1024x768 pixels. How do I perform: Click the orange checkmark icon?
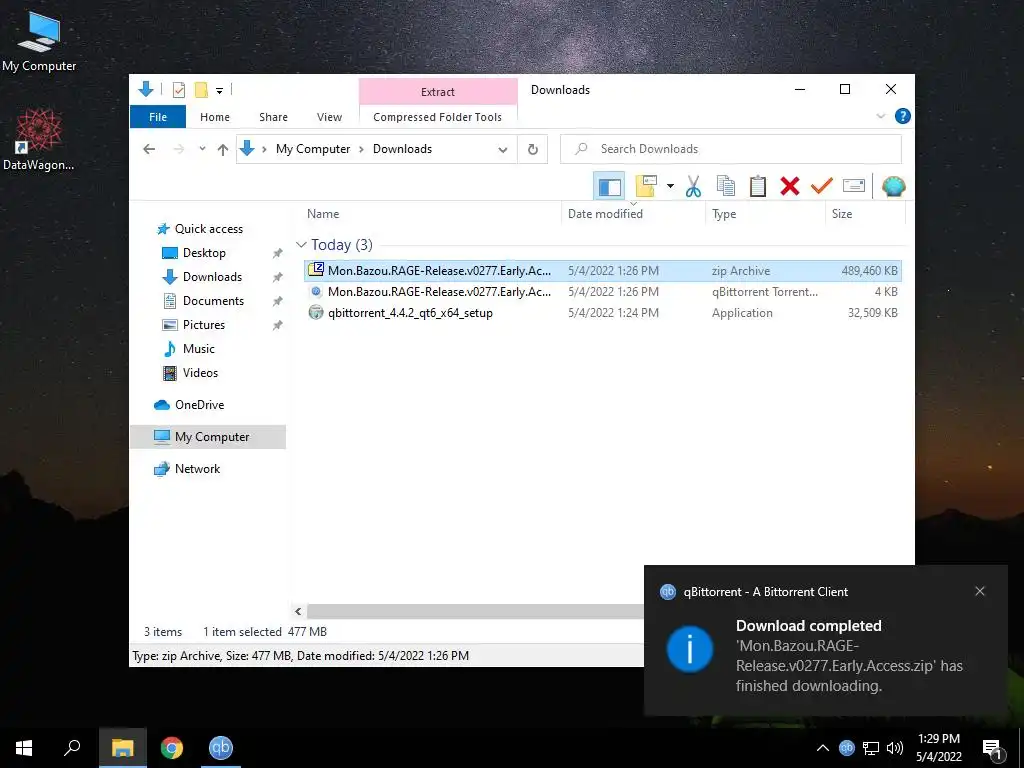[822, 186]
